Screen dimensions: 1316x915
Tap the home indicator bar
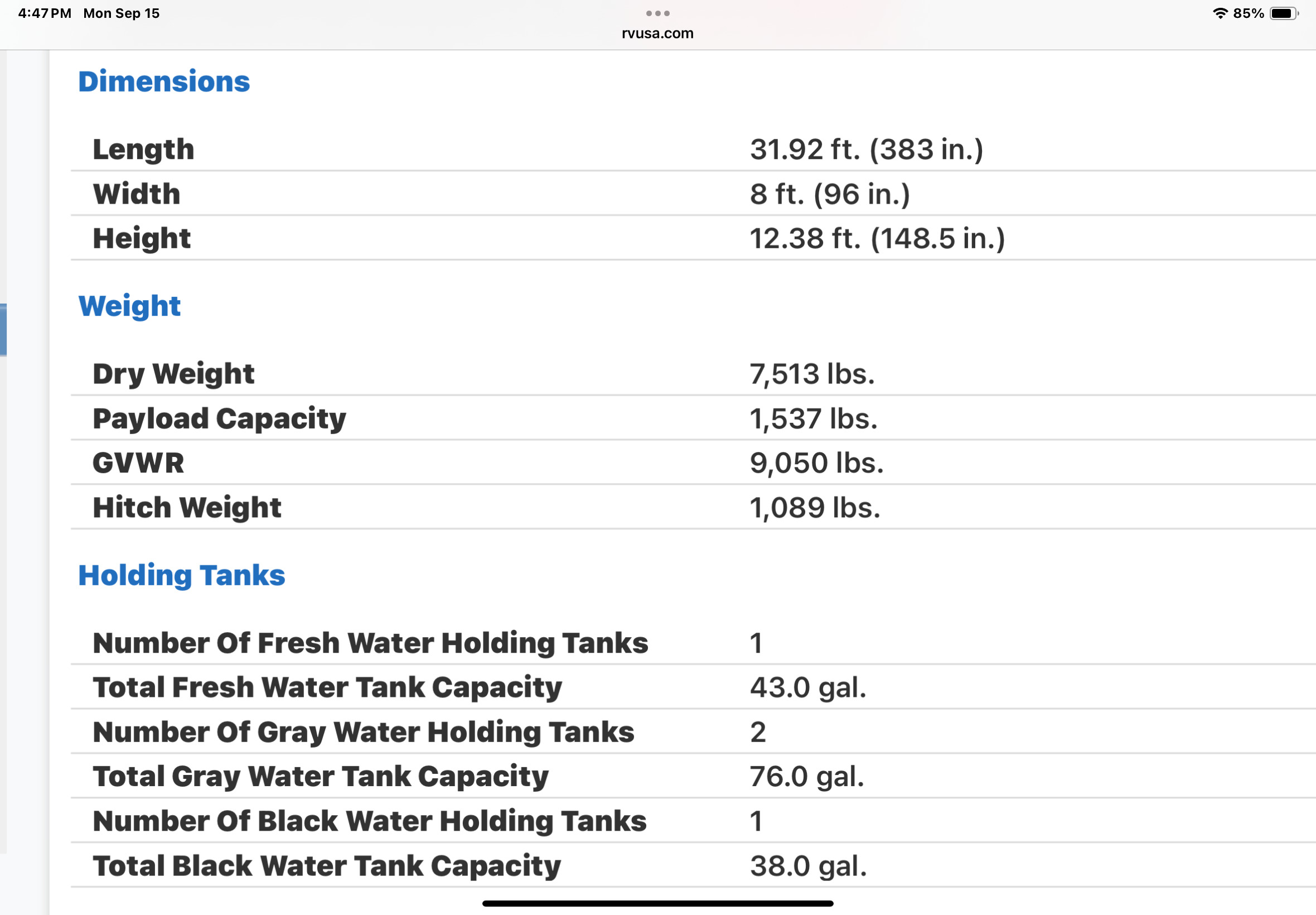tap(657, 903)
